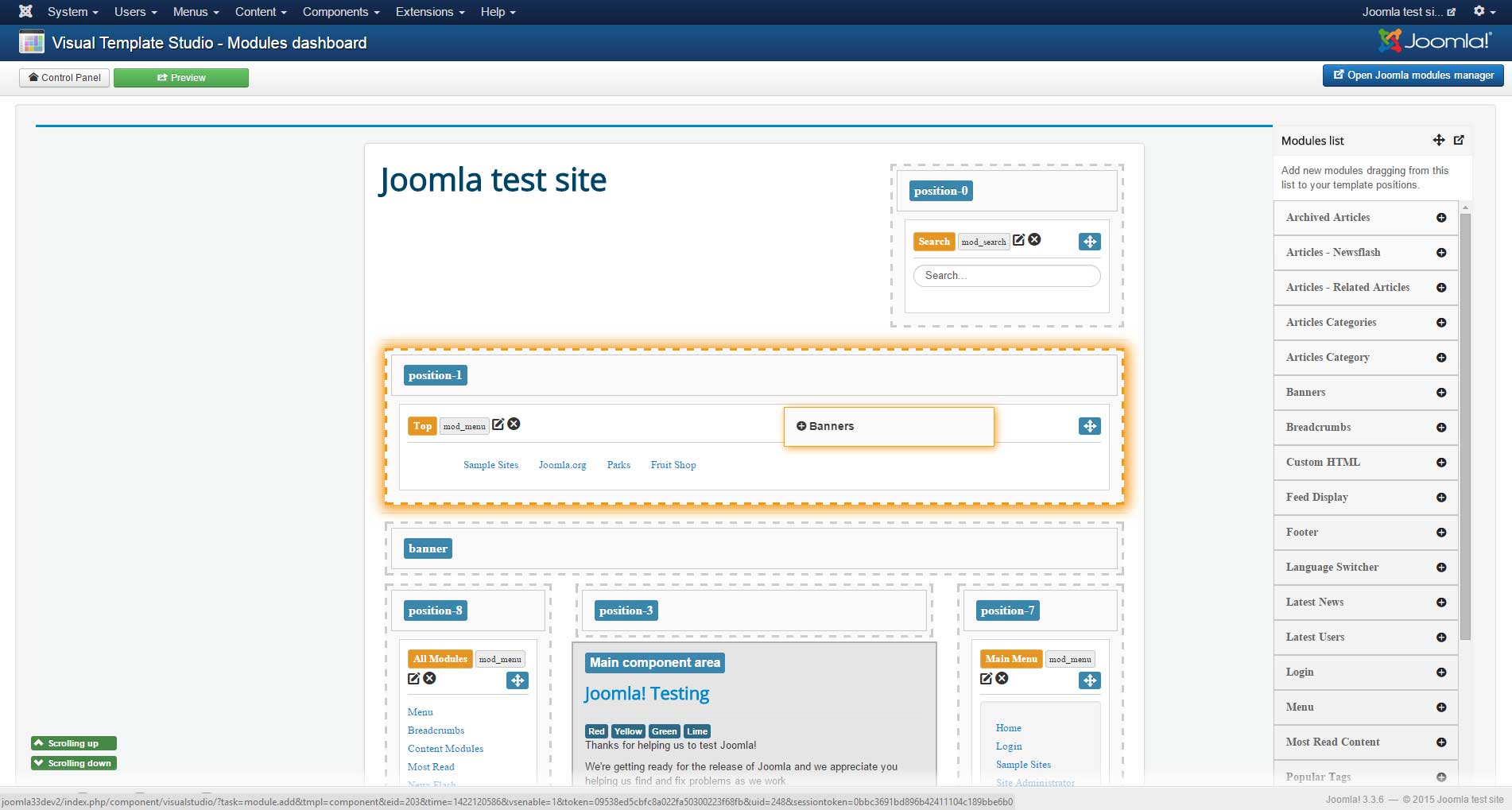This screenshot has width=1512, height=810.
Task: Open the settings gear dropdown
Action: [x=1483, y=11]
